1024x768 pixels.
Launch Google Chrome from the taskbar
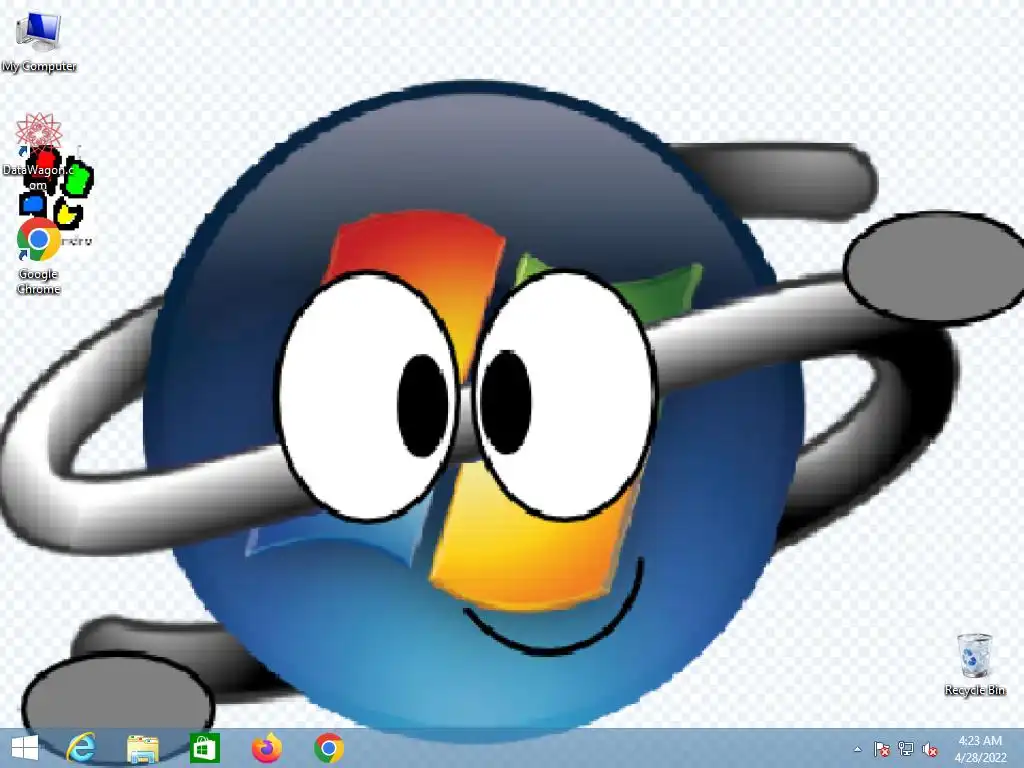pyautogui.click(x=328, y=748)
